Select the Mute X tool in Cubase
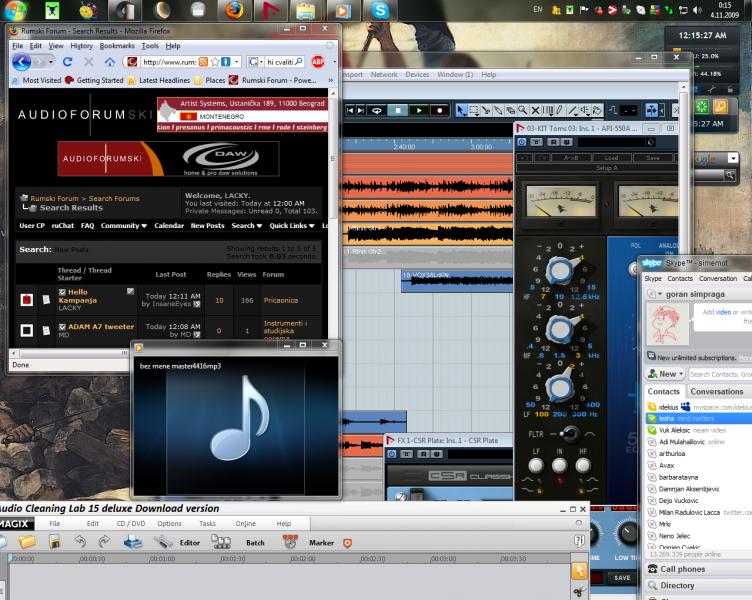The height and width of the screenshot is (600, 752). click(x=536, y=110)
